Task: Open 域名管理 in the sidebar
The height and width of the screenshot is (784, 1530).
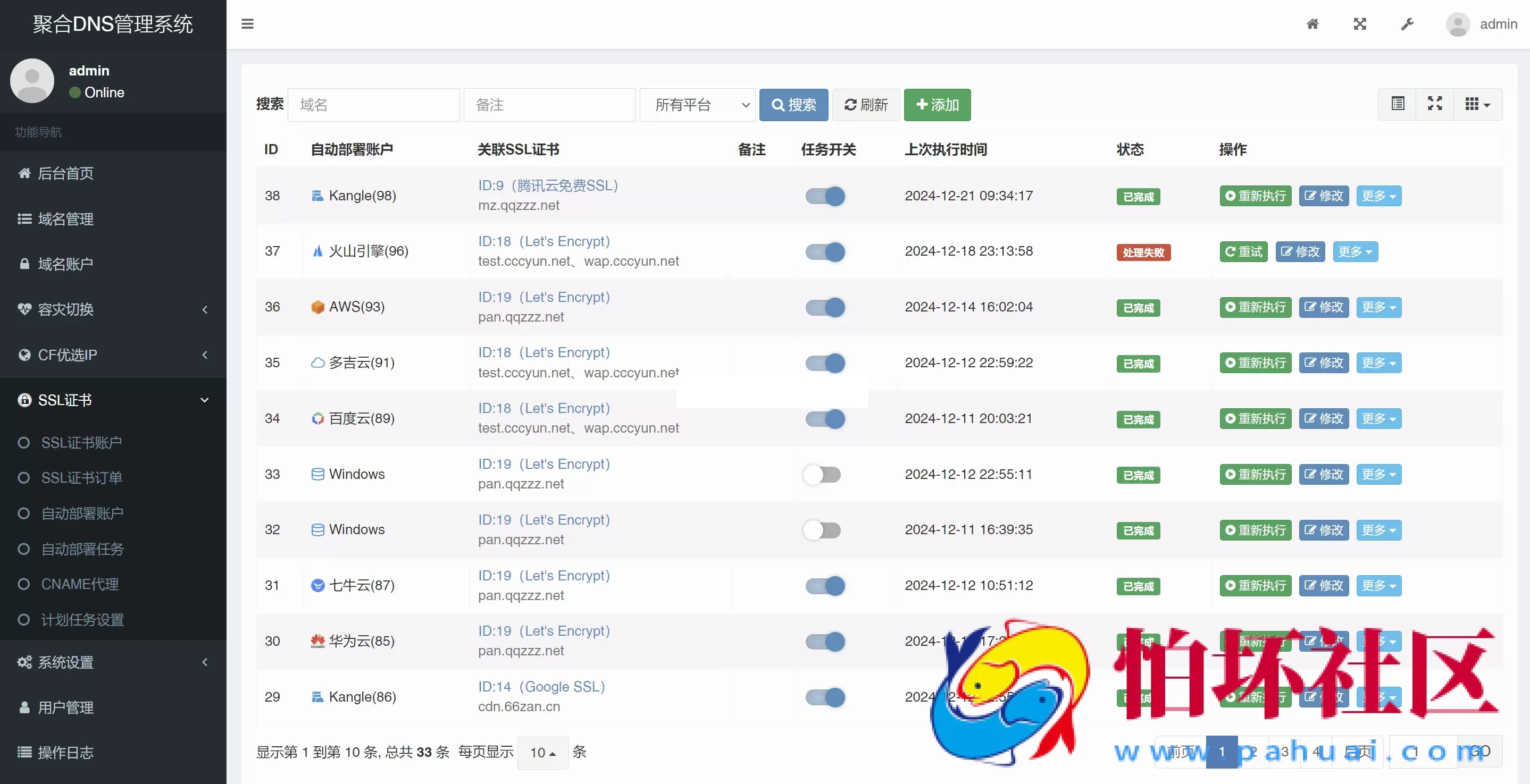Action: [65, 218]
